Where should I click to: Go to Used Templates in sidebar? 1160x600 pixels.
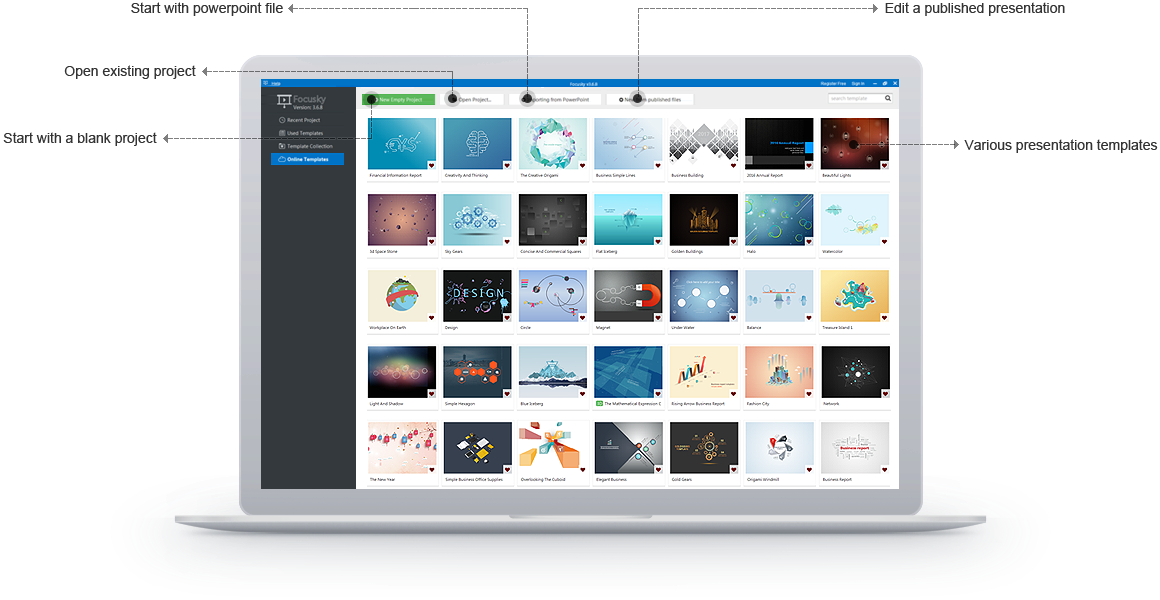click(304, 133)
